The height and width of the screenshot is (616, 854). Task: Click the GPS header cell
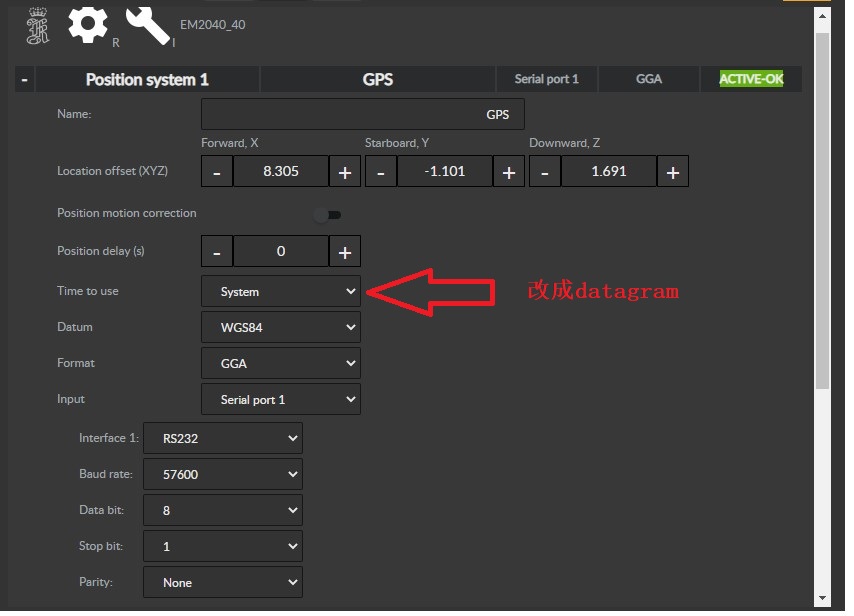click(377, 80)
